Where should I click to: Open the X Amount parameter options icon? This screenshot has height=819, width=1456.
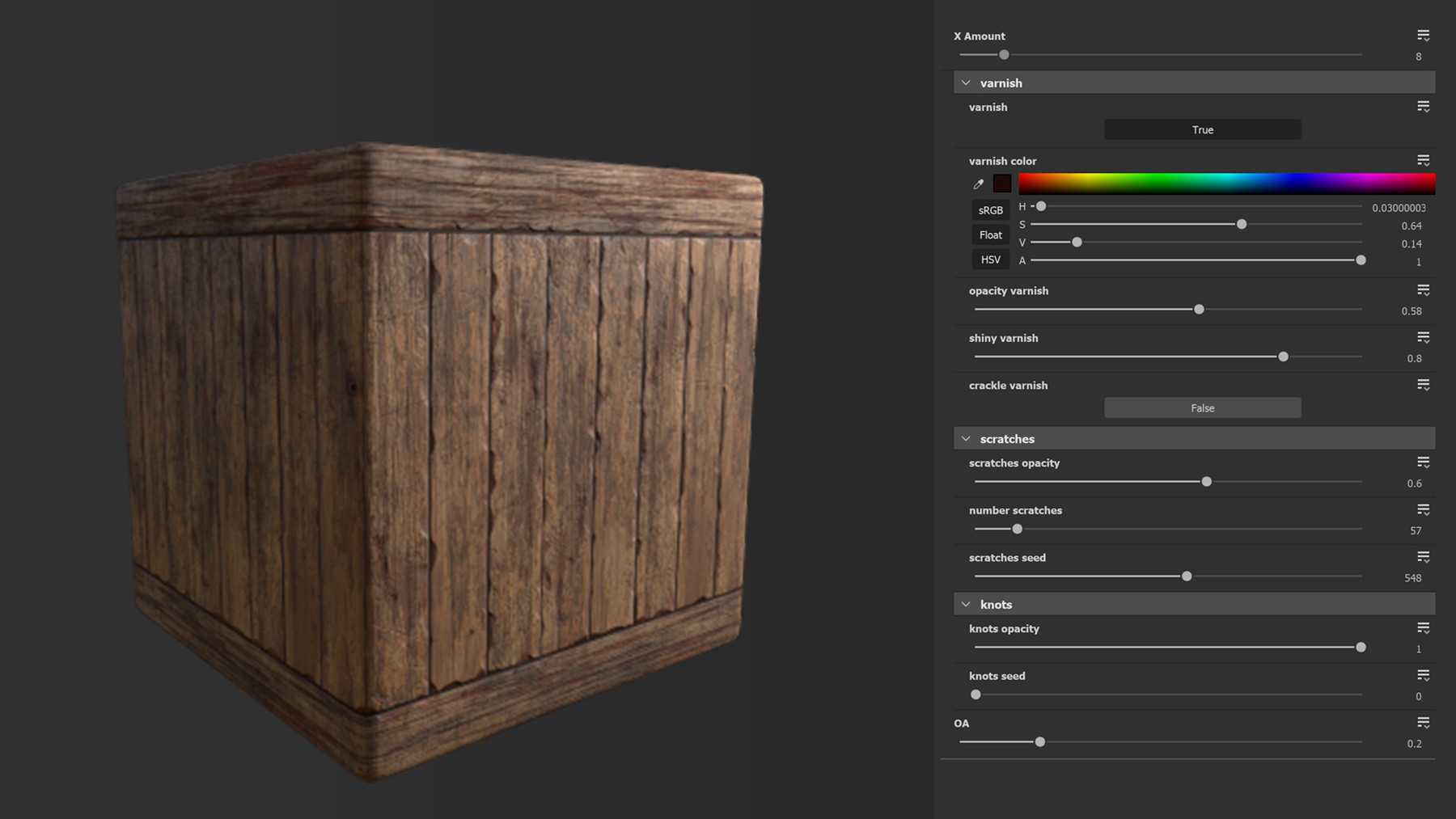[1423, 35]
